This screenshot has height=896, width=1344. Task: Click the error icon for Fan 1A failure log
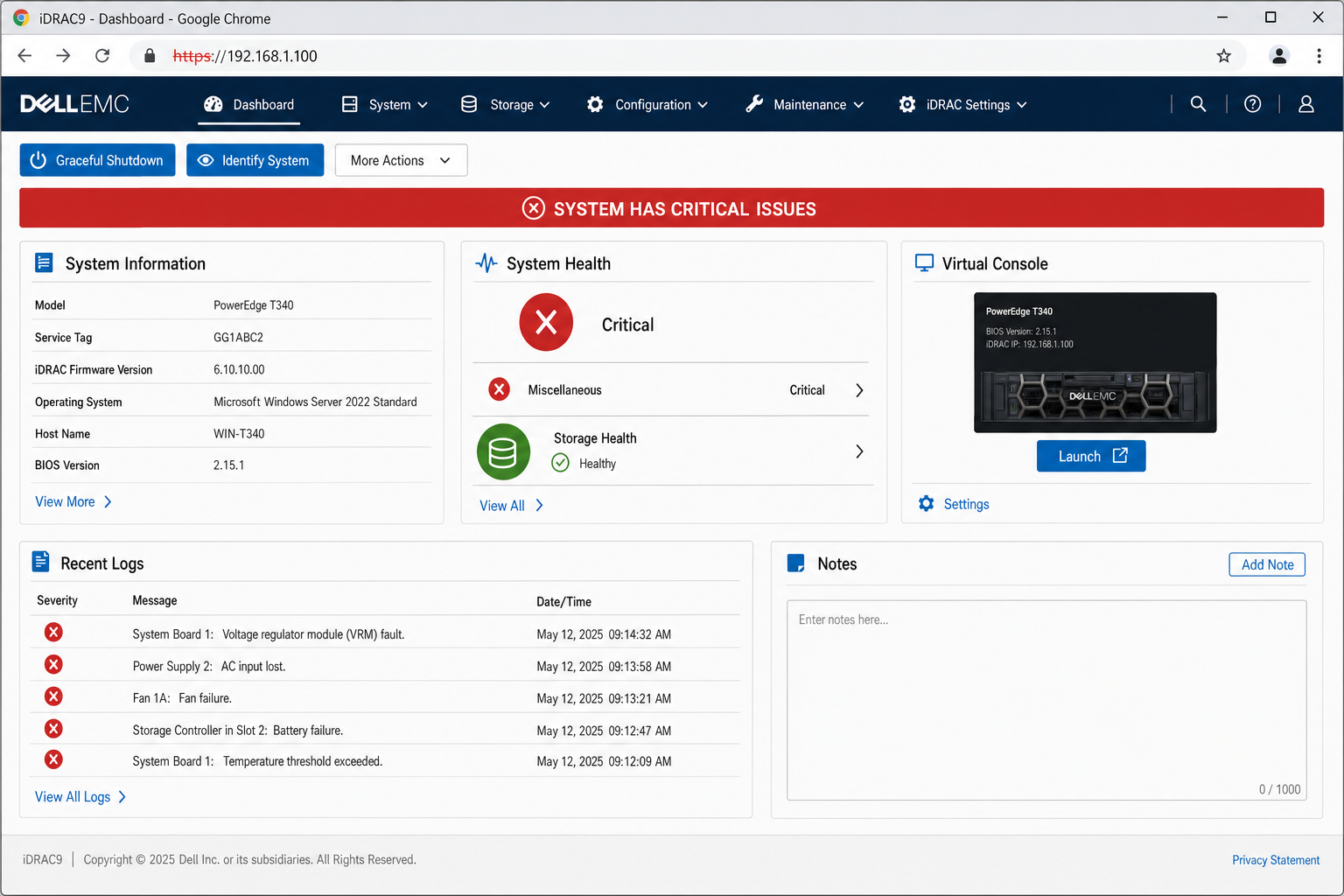point(53,696)
